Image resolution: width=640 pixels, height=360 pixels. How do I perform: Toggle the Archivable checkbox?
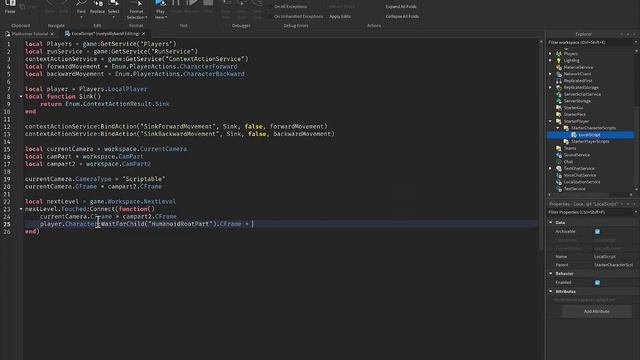pos(597,231)
